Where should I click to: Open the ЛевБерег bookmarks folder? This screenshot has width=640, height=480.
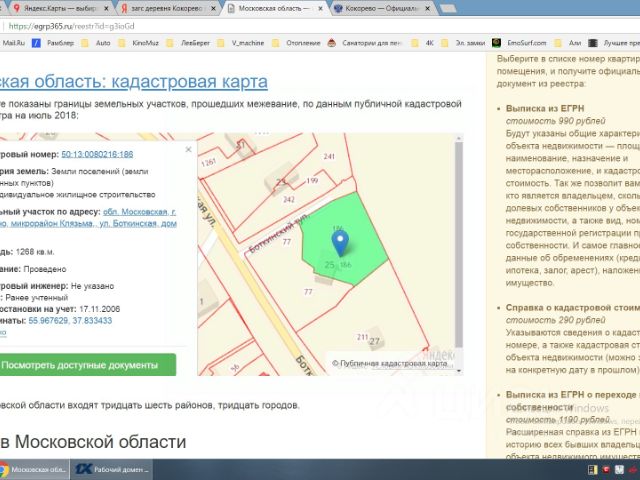click(x=188, y=43)
